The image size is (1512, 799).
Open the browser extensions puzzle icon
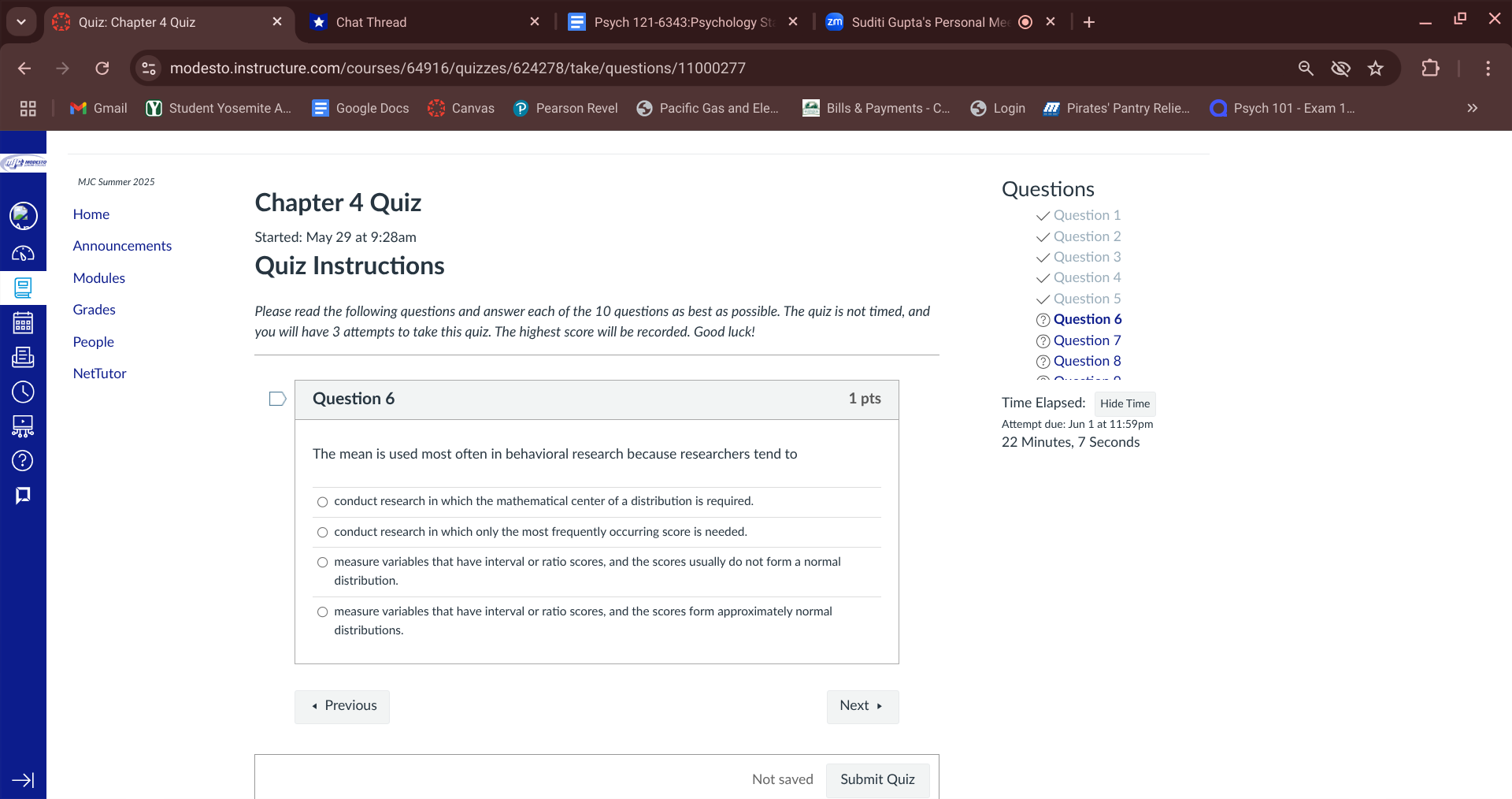1430,68
